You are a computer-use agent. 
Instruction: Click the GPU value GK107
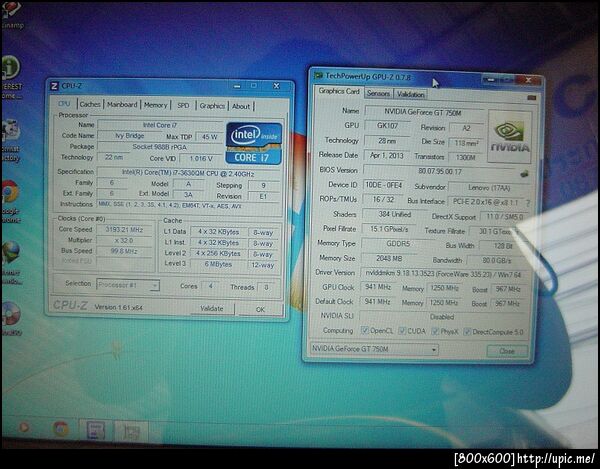pyautogui.click(x=387, y=126)
